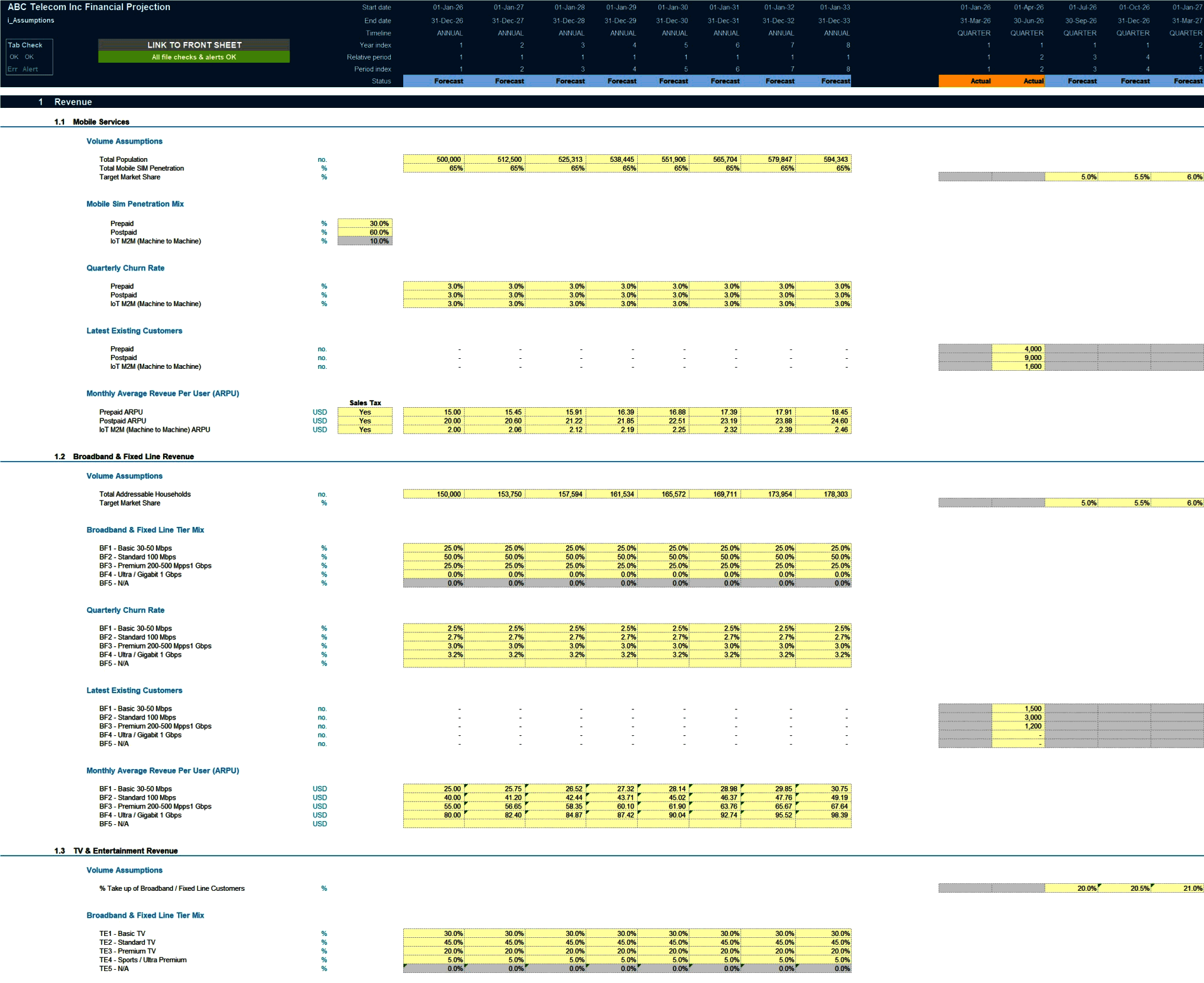Click the LINK TO FRONT SHEET button
This screenshot has width=1204, height=983.
pyautogui.click(x=194, y=45)
